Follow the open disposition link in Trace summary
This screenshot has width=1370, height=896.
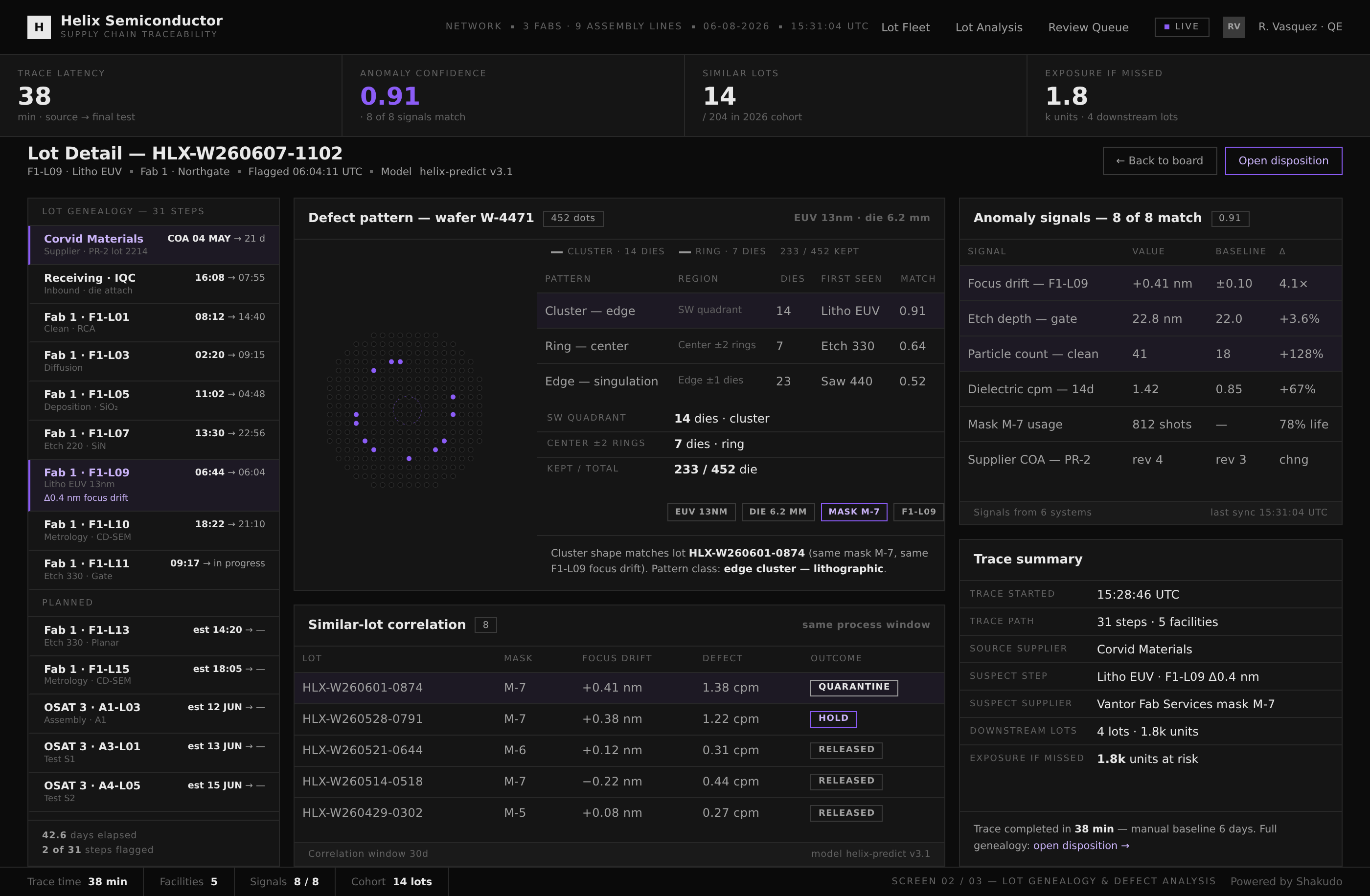pyautogui.click(x=1080, y=845)
